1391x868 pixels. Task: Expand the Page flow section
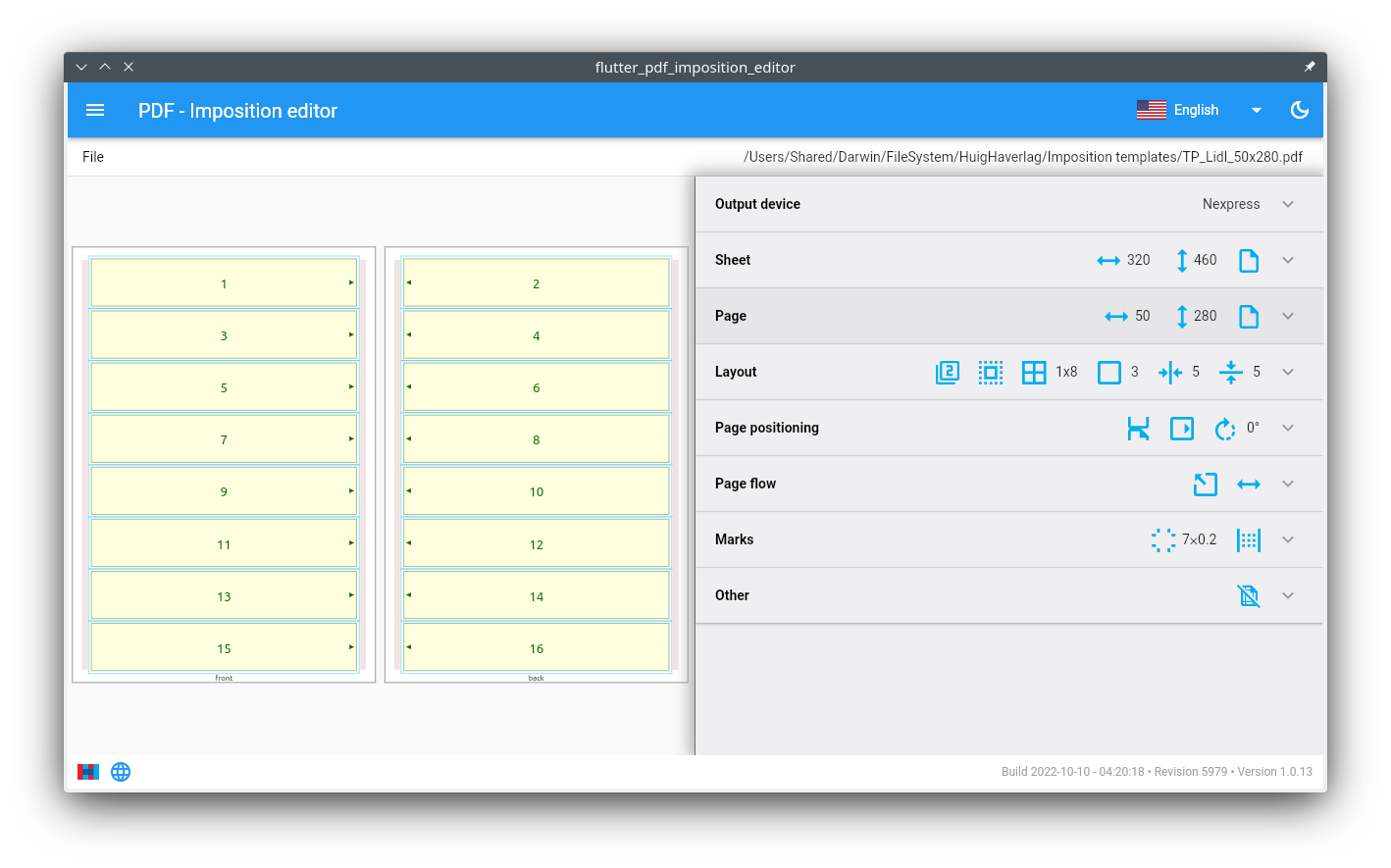(x=1287, y=485)
